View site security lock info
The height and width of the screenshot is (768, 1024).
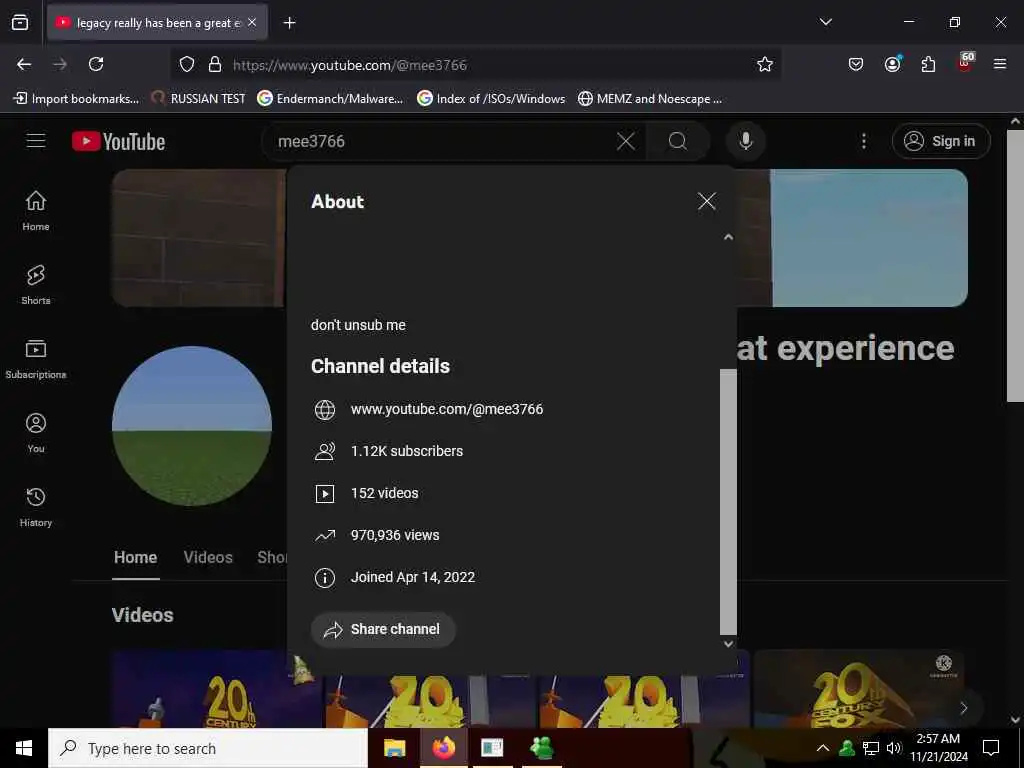point(215,64)
